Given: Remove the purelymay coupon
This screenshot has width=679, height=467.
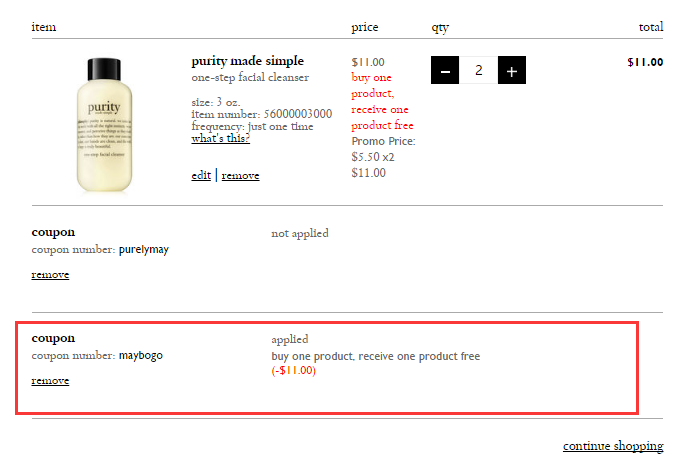Looking at the screenshot, I should tap(50, 275).
